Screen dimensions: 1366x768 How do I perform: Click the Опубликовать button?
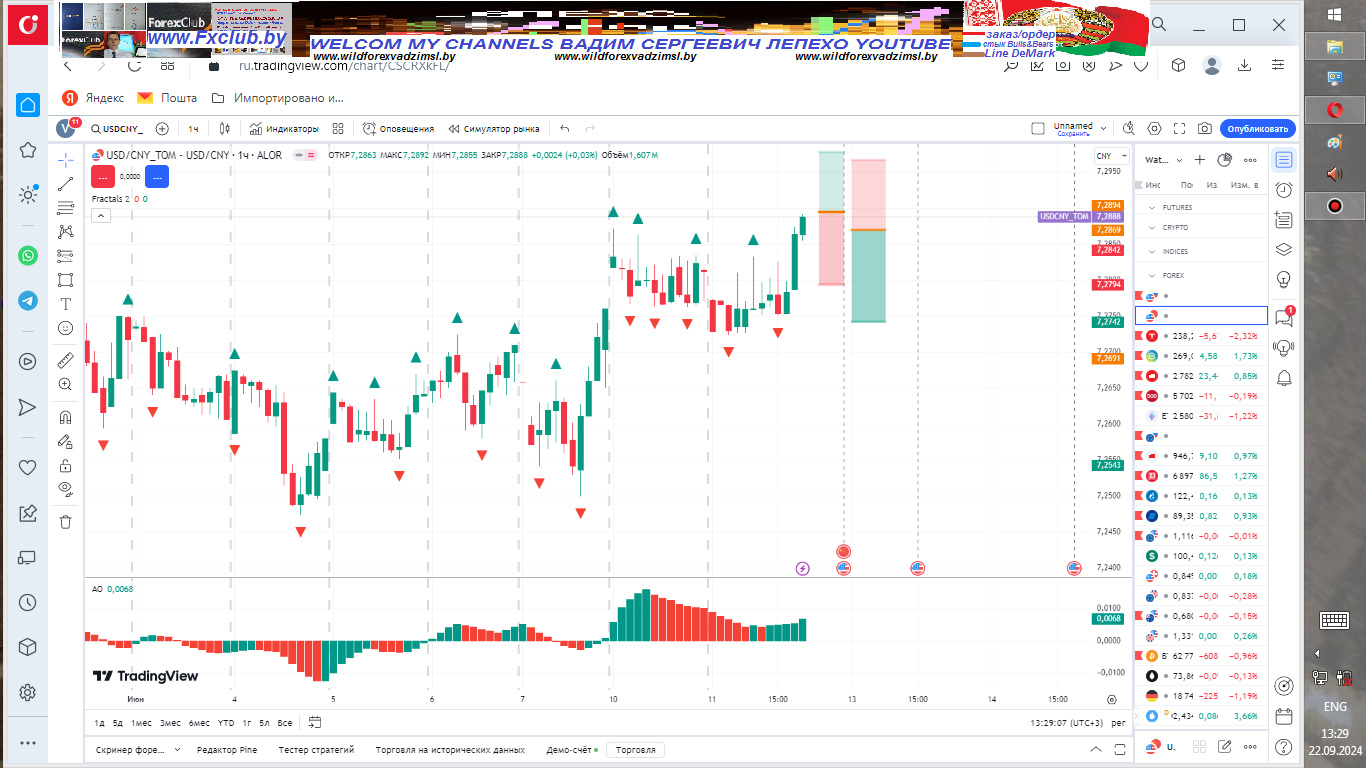(x=1258, y=129)
